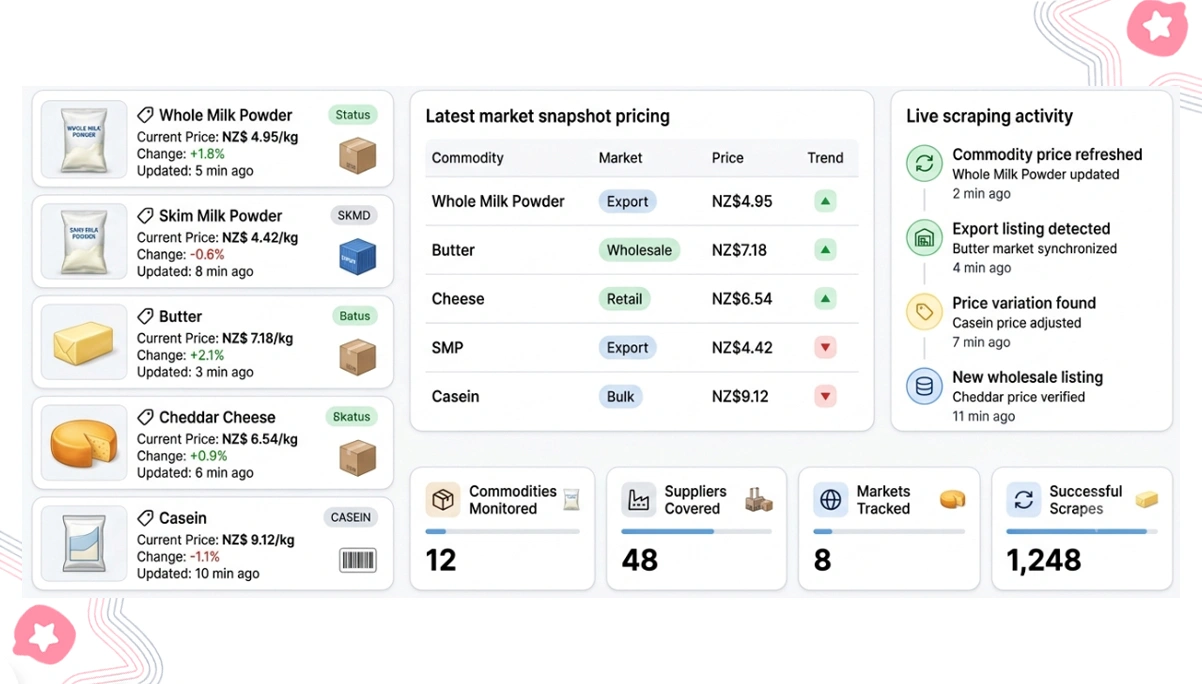Sort by the Commodity column header

pos(467,158)
